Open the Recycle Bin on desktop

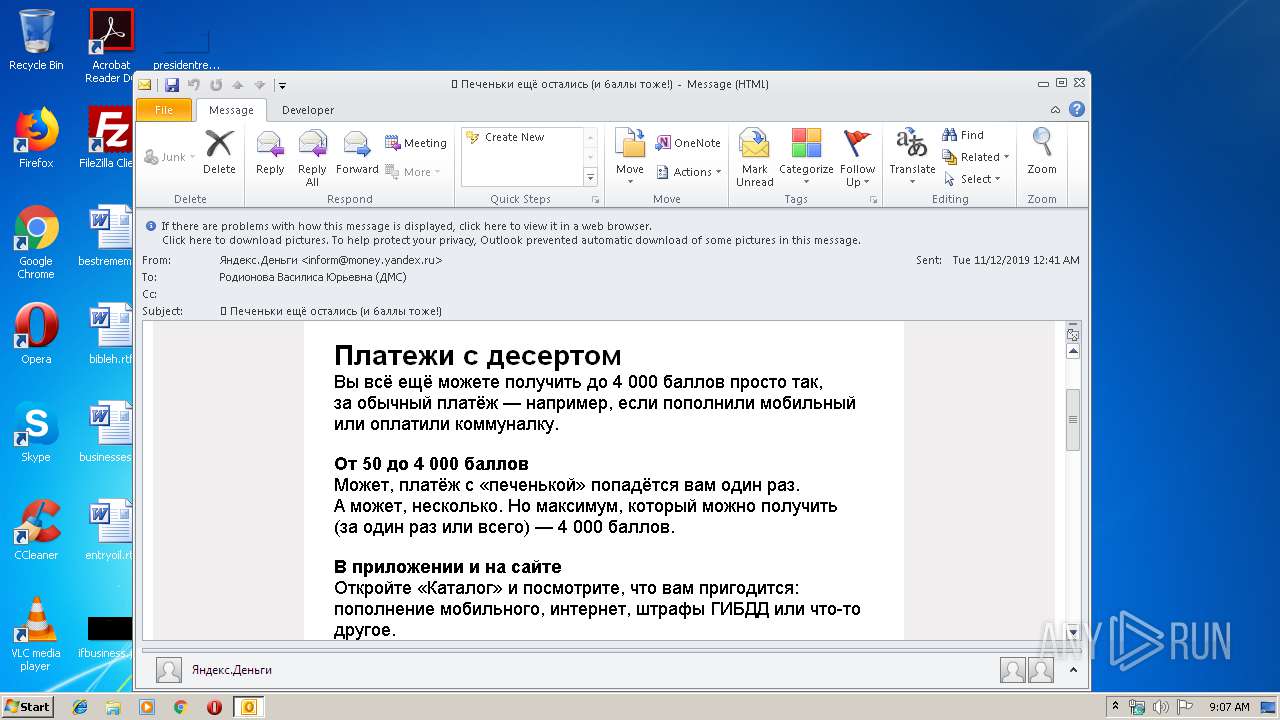[x=36, y=40]
